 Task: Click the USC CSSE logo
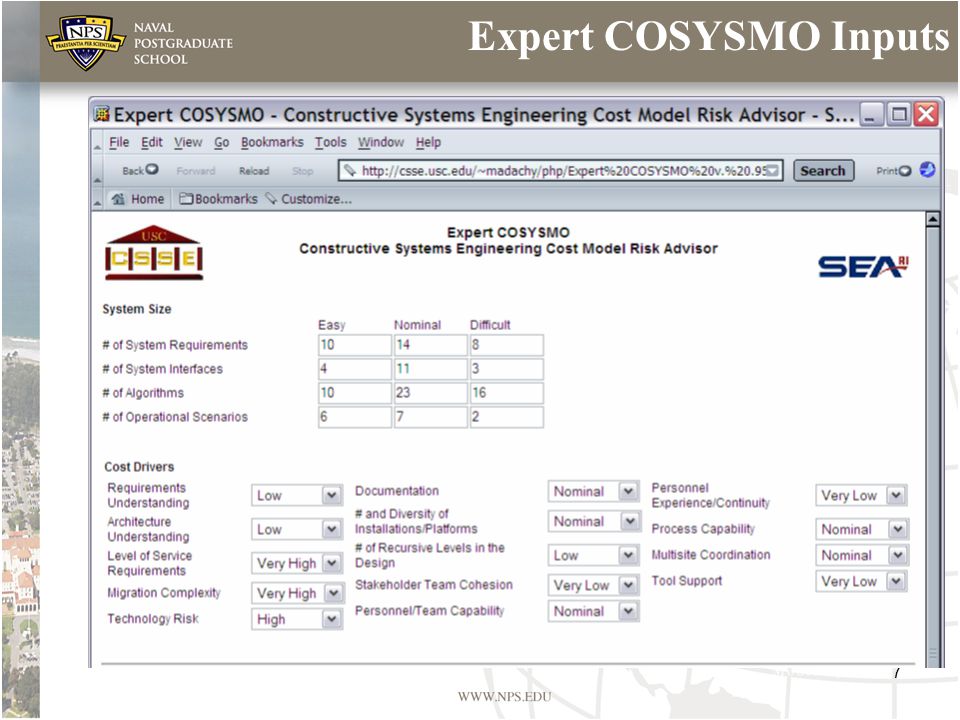pyautogui.click(x=154, y=253)
